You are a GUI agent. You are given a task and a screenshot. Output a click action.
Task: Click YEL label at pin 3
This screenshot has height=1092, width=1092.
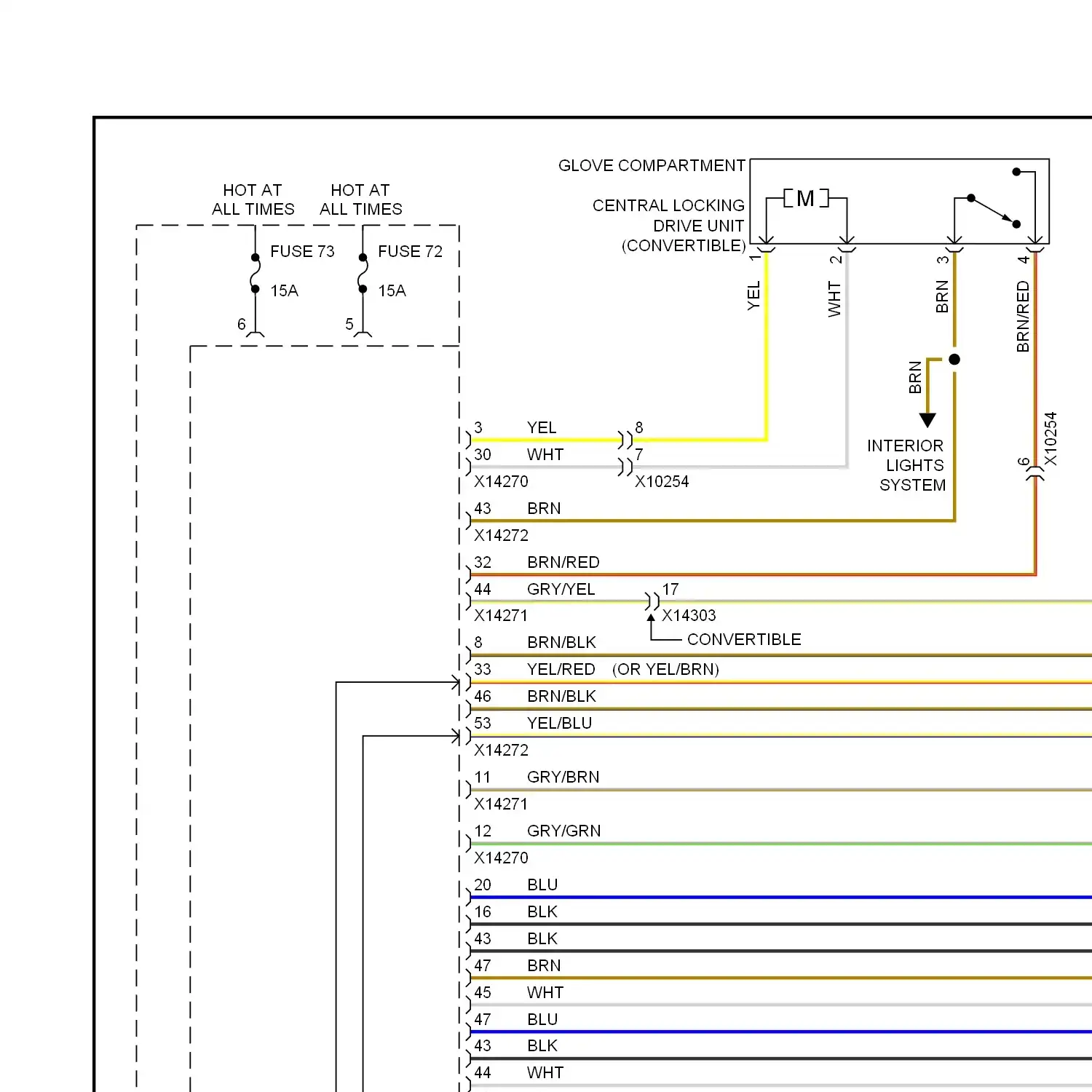[x=542, y=427]
